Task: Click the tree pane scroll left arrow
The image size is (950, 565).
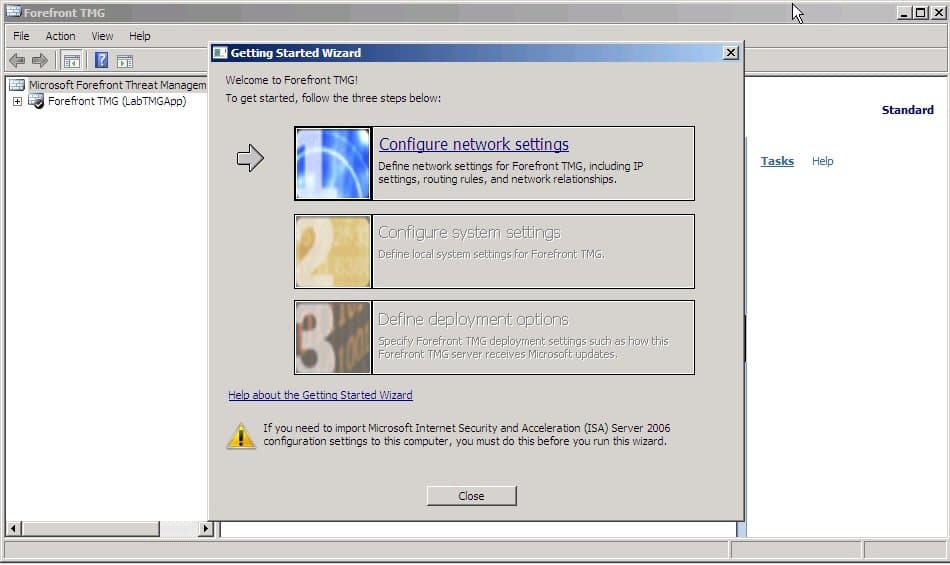Action: coord(13,529)
